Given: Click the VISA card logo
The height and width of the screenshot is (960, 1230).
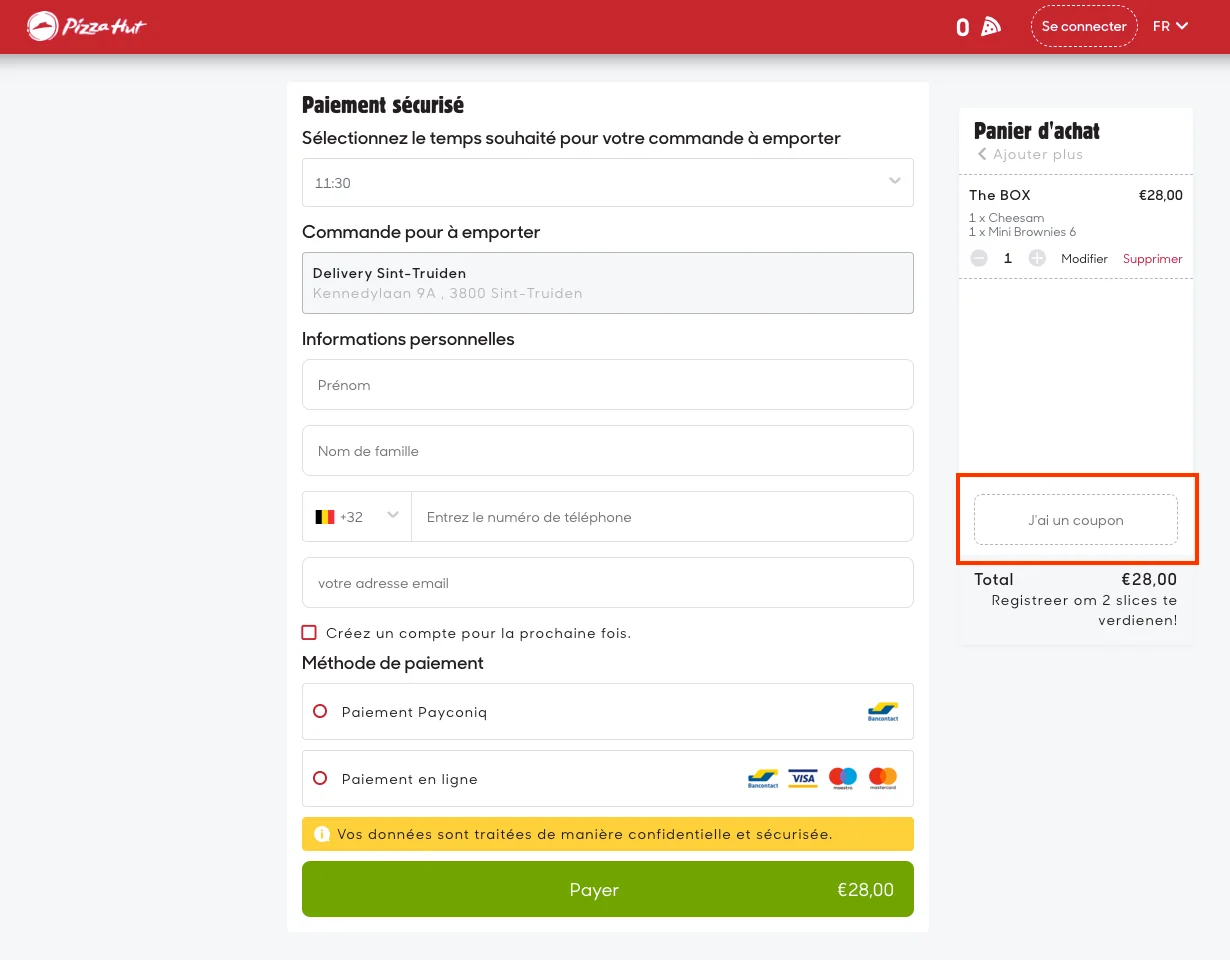Looking at the screenshot, I should (x=803, y=778).
